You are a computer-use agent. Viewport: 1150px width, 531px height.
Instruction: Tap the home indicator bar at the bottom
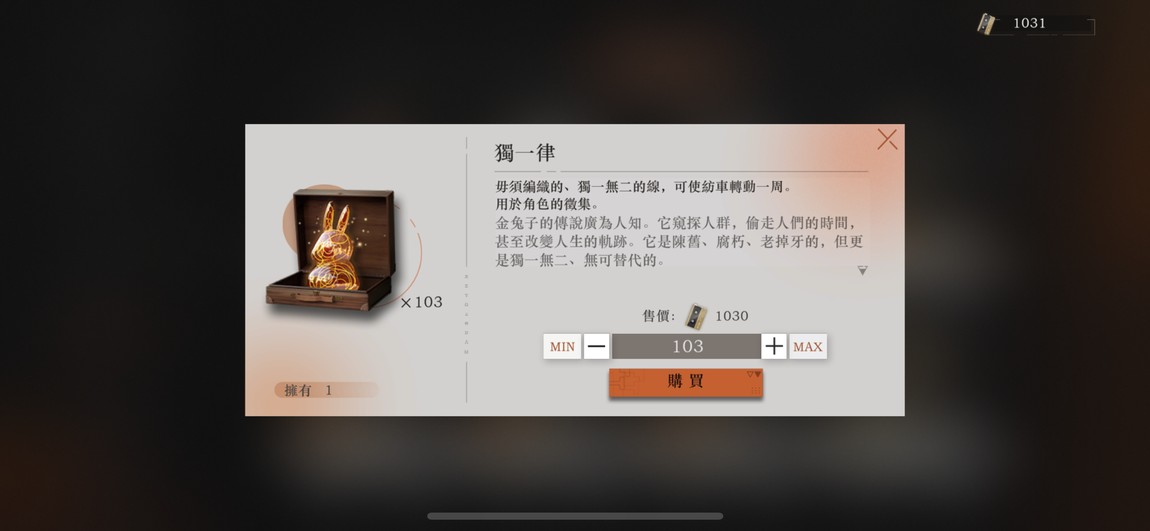575,516
